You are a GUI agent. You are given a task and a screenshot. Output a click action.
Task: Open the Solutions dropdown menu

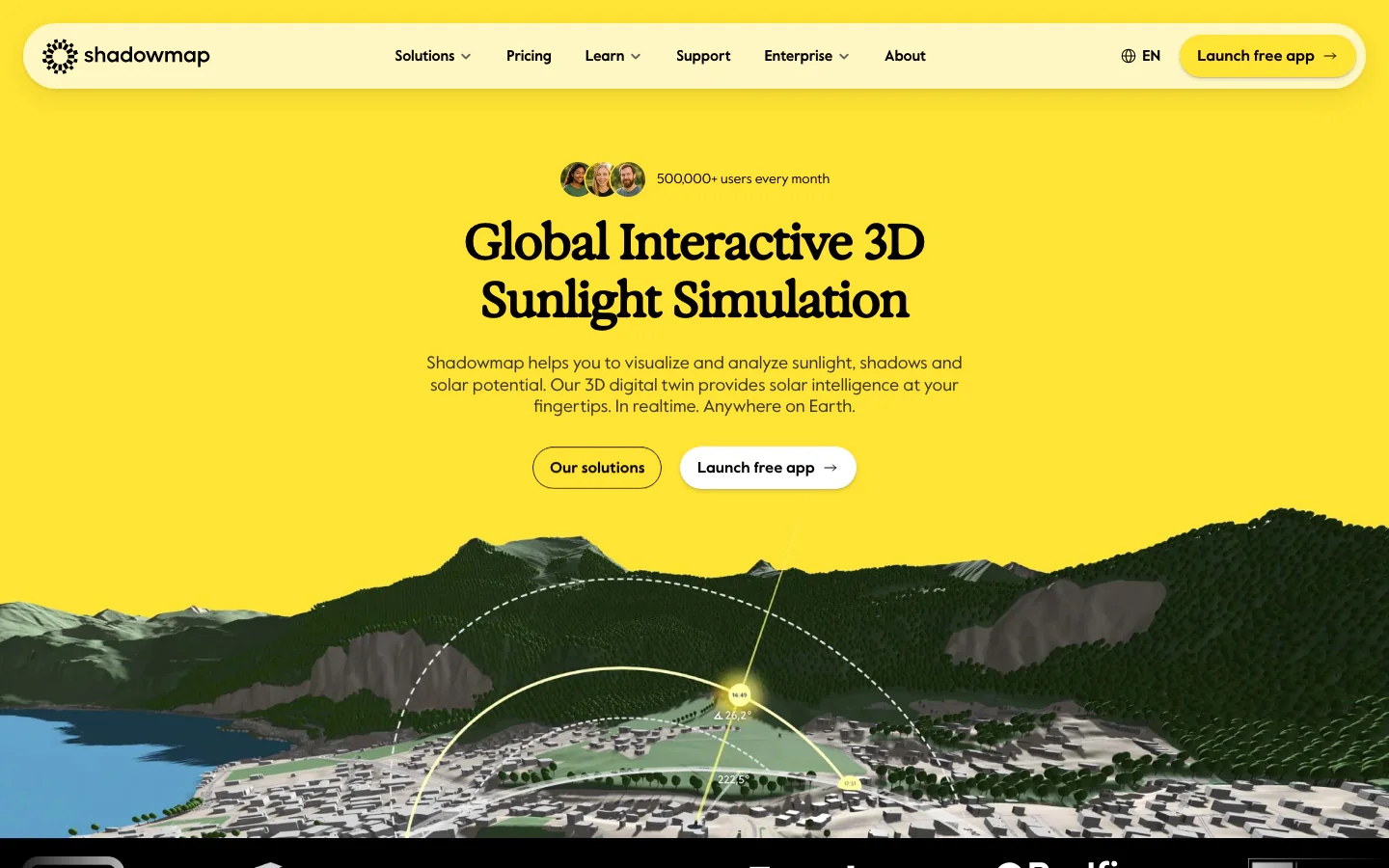[432, 56]
